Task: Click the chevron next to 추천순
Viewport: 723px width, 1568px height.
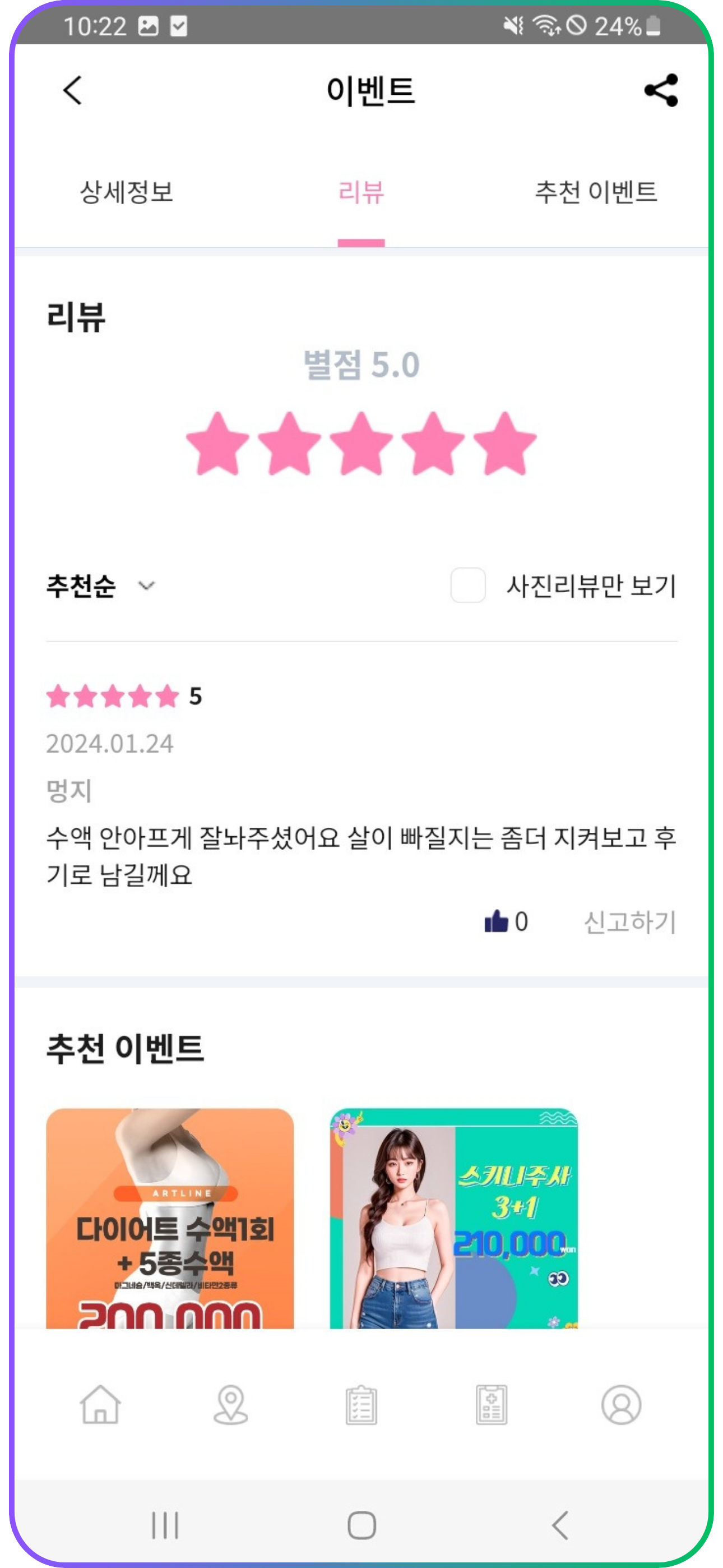Action: tap(146, 585)
